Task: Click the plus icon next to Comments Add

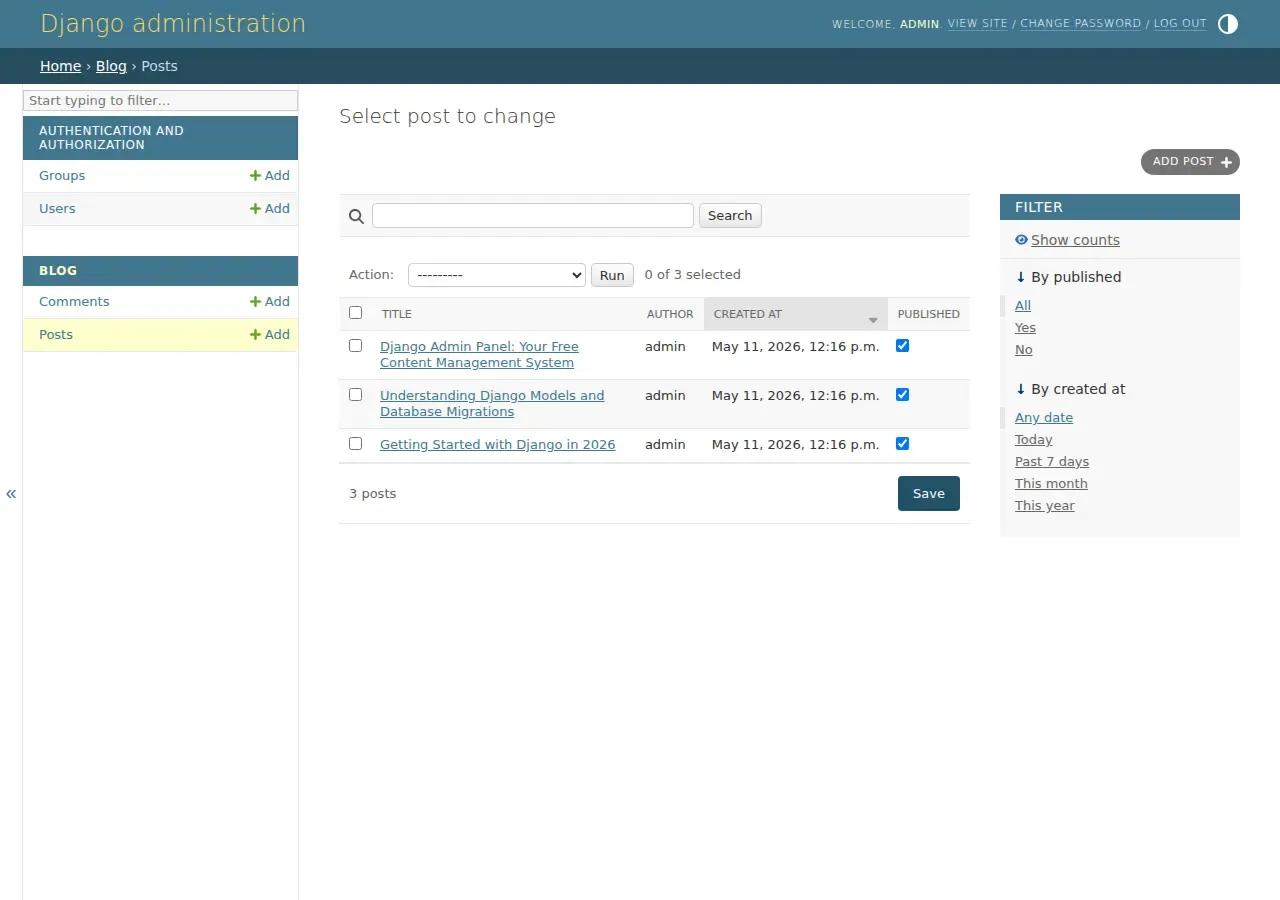Action: (255, 301)
